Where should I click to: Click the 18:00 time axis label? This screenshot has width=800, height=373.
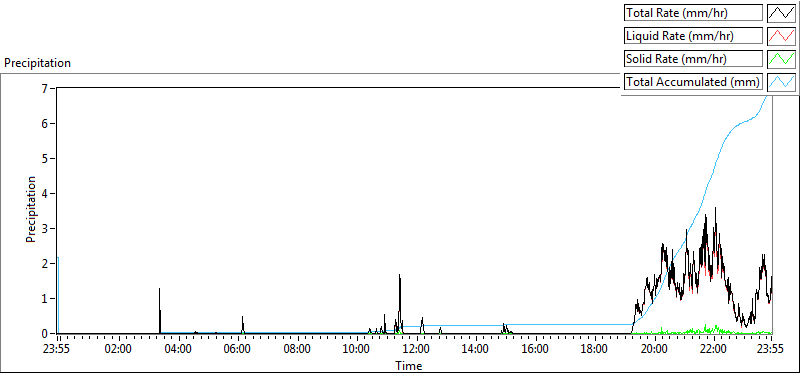[x=594, y=350]
